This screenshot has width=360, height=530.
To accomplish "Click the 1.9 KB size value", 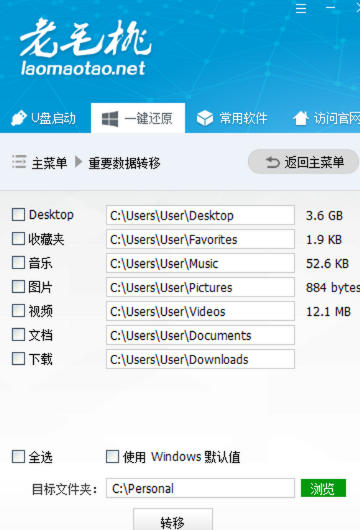I will tap(324, 240).
